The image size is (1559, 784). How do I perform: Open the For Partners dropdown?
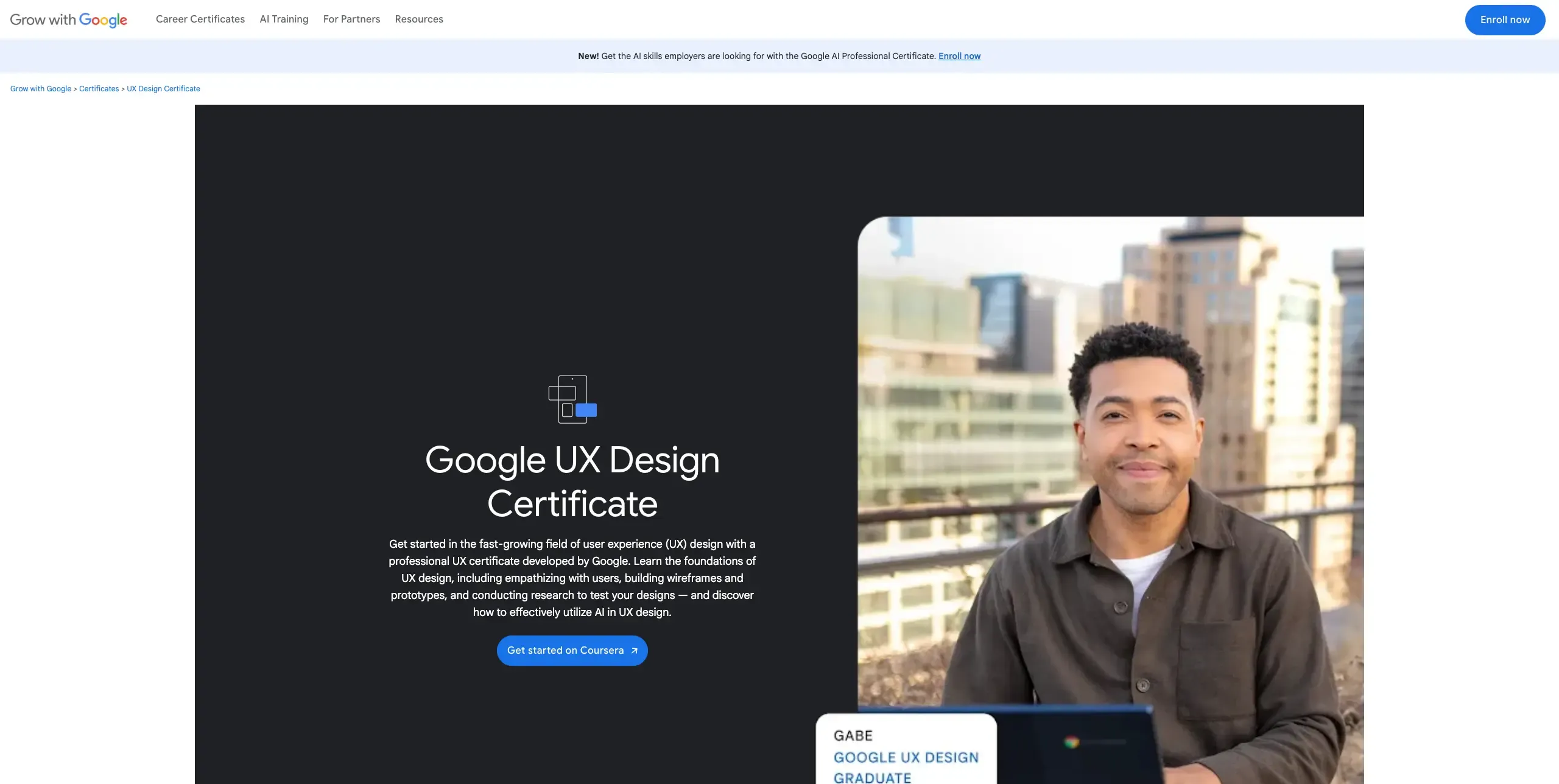[351, 19]
